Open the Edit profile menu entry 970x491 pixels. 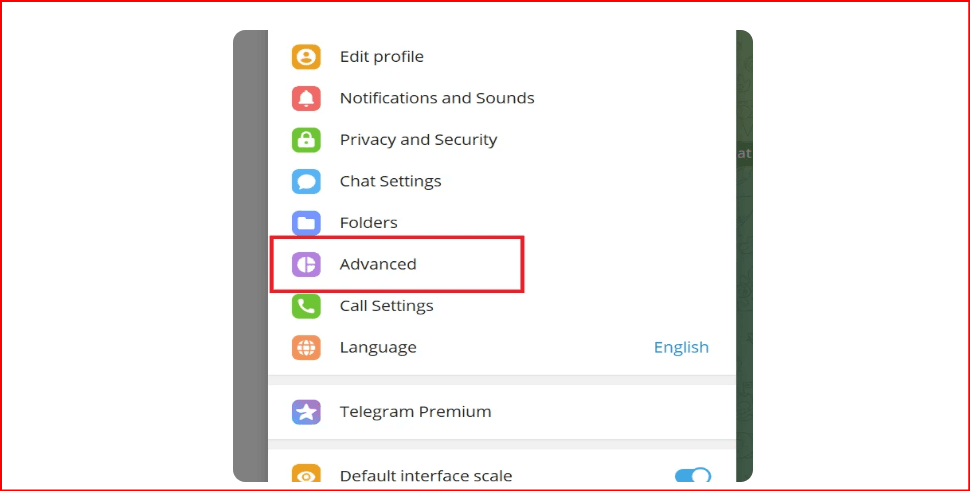[381, 57]
